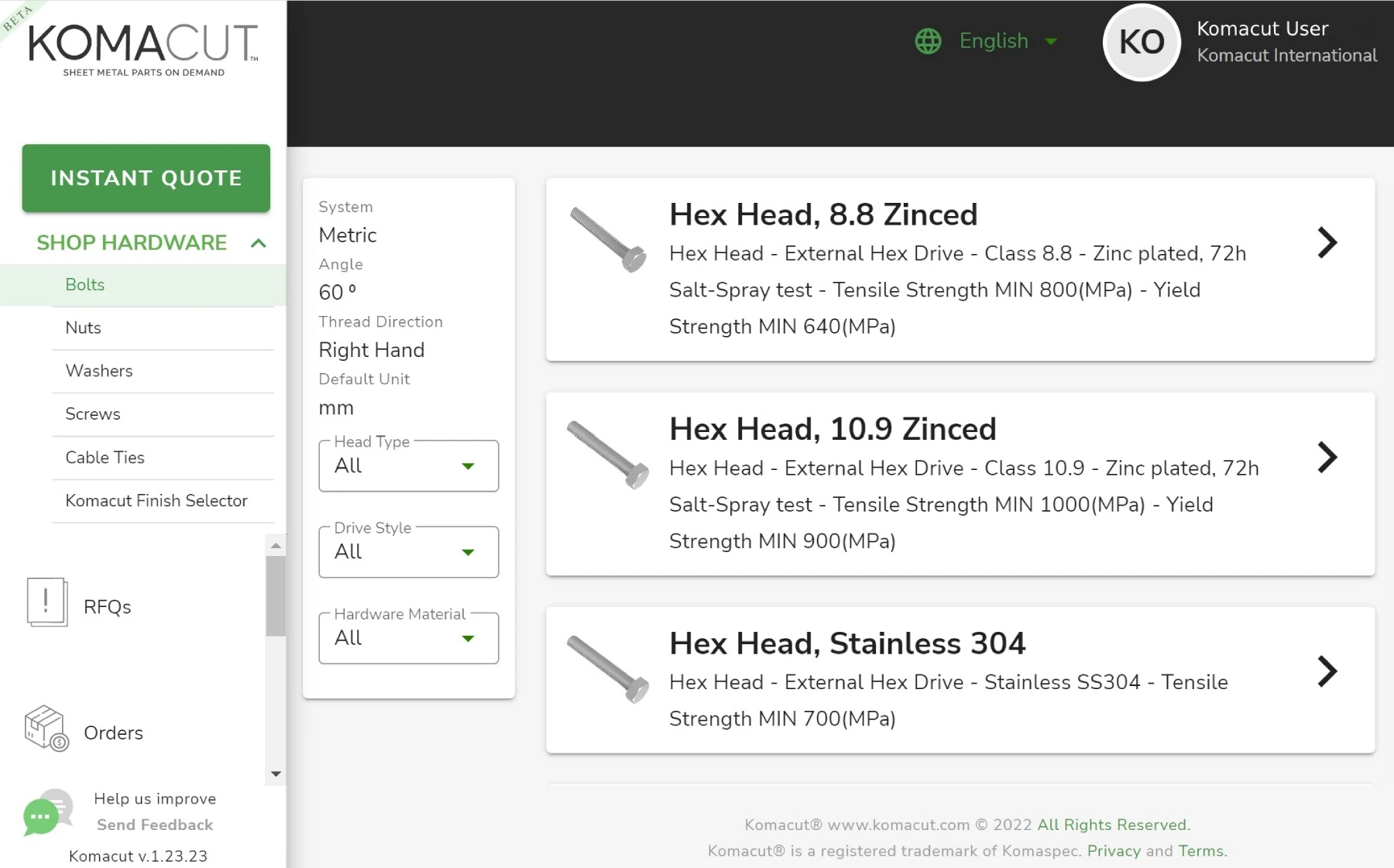This screenshot has height=868, width=1394.
Task: Open RFQs via its document icon
Action: 46,602
